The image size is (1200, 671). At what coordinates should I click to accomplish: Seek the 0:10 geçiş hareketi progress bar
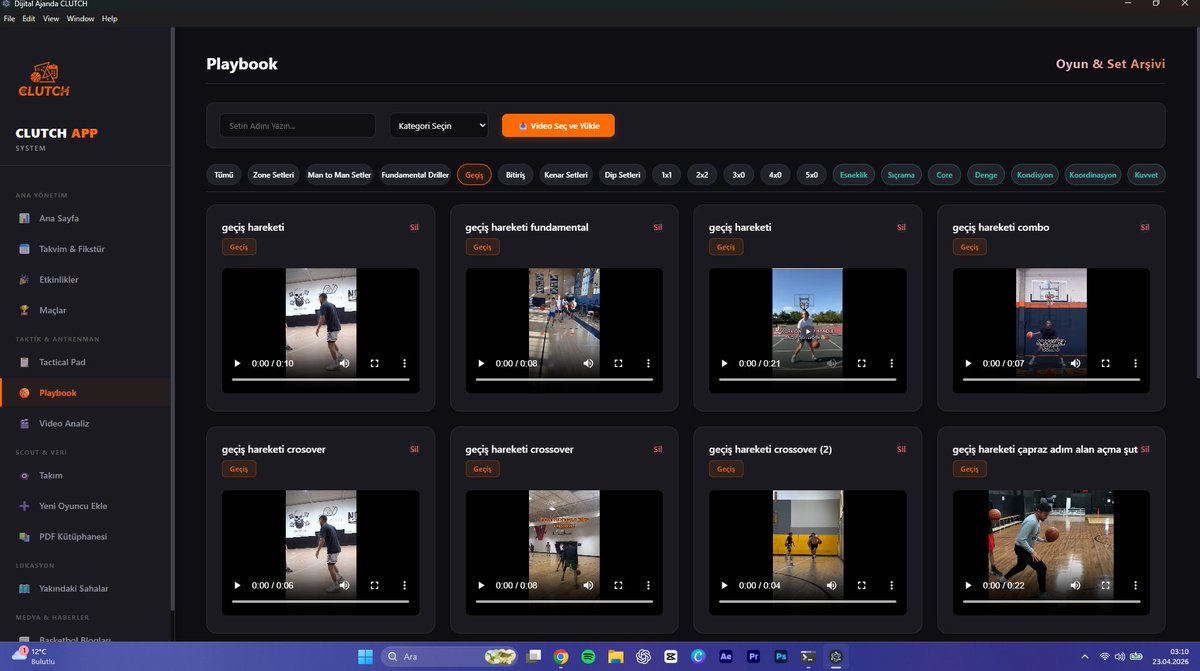point(320,380)
